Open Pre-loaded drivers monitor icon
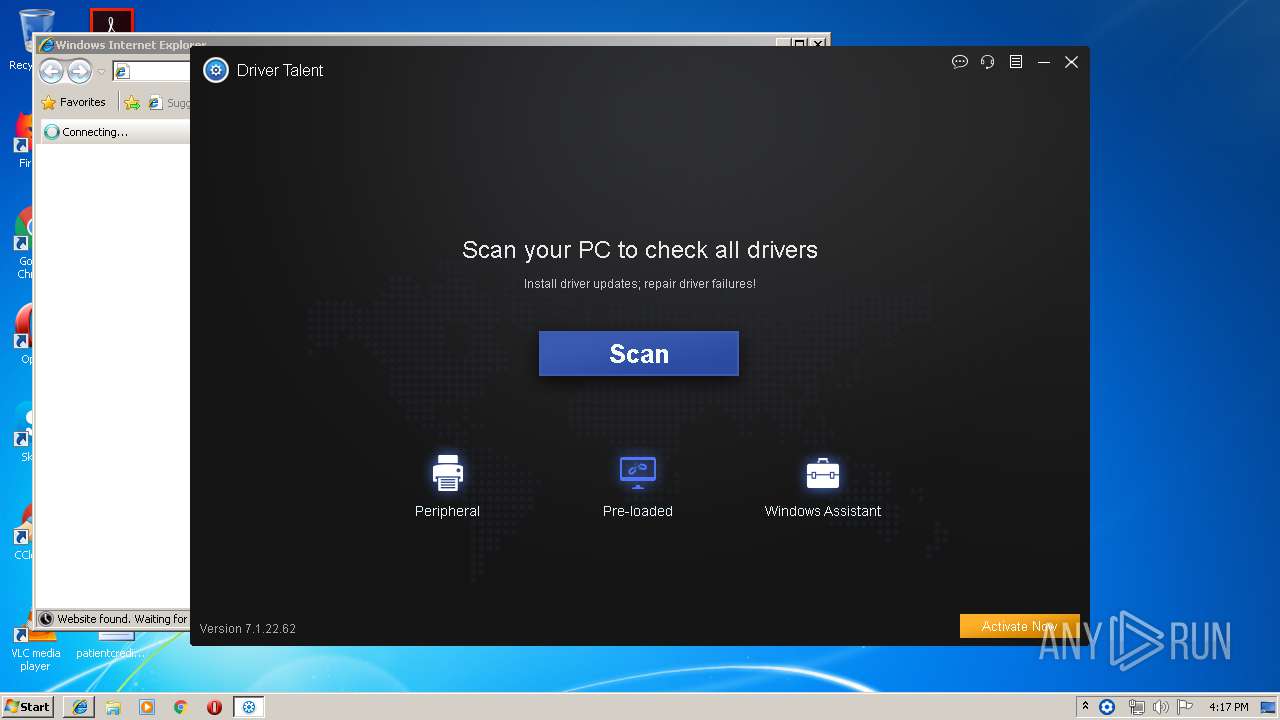The width and height of the screenshot is (1280, 720). (x=637, y=473)
